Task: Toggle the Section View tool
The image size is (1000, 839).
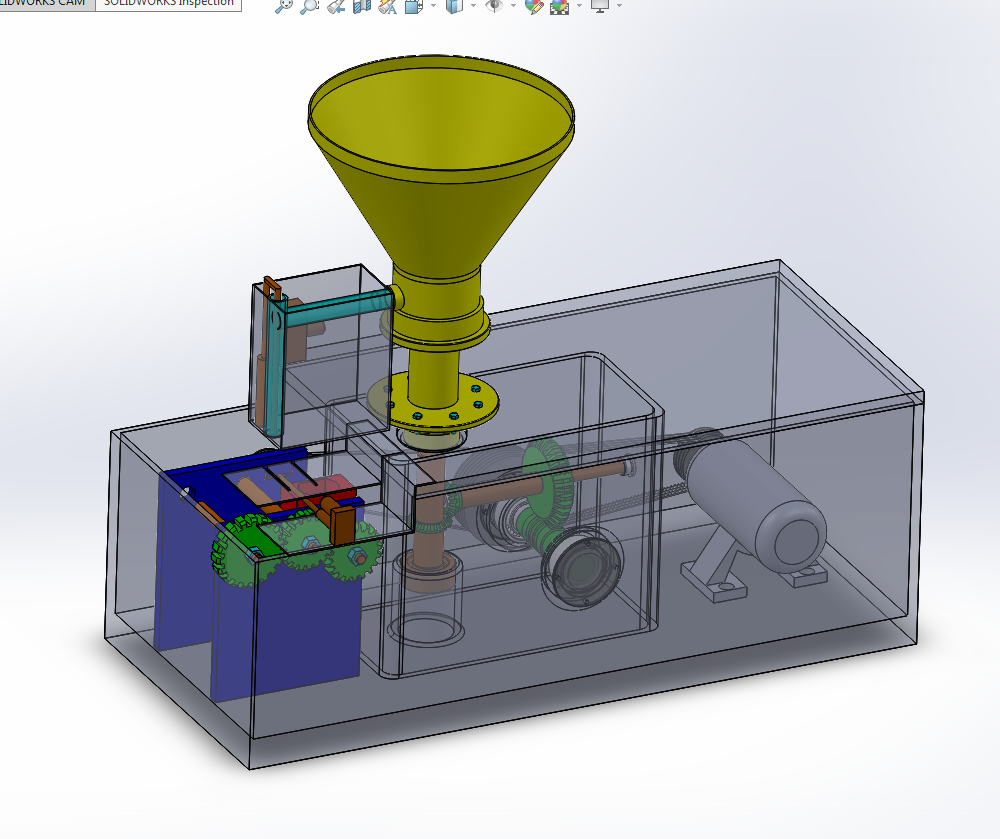Action: pyautogui.click(x=362, y=6)
